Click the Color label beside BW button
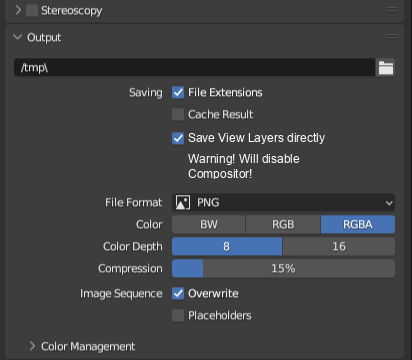412x360 pixels. (149, 224)
